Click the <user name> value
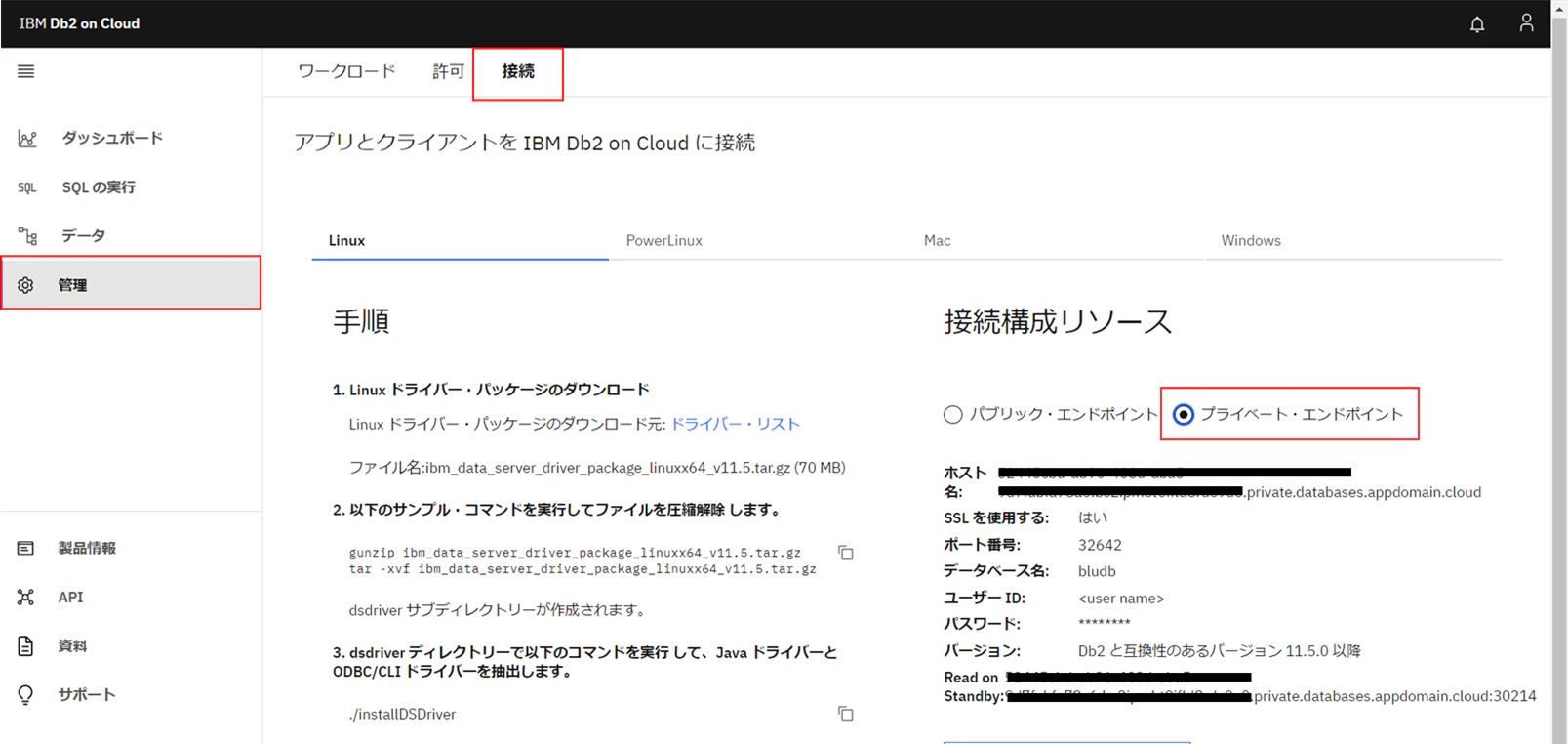This screenshot has width=1568, height=744. click(x=1121, y=599)
